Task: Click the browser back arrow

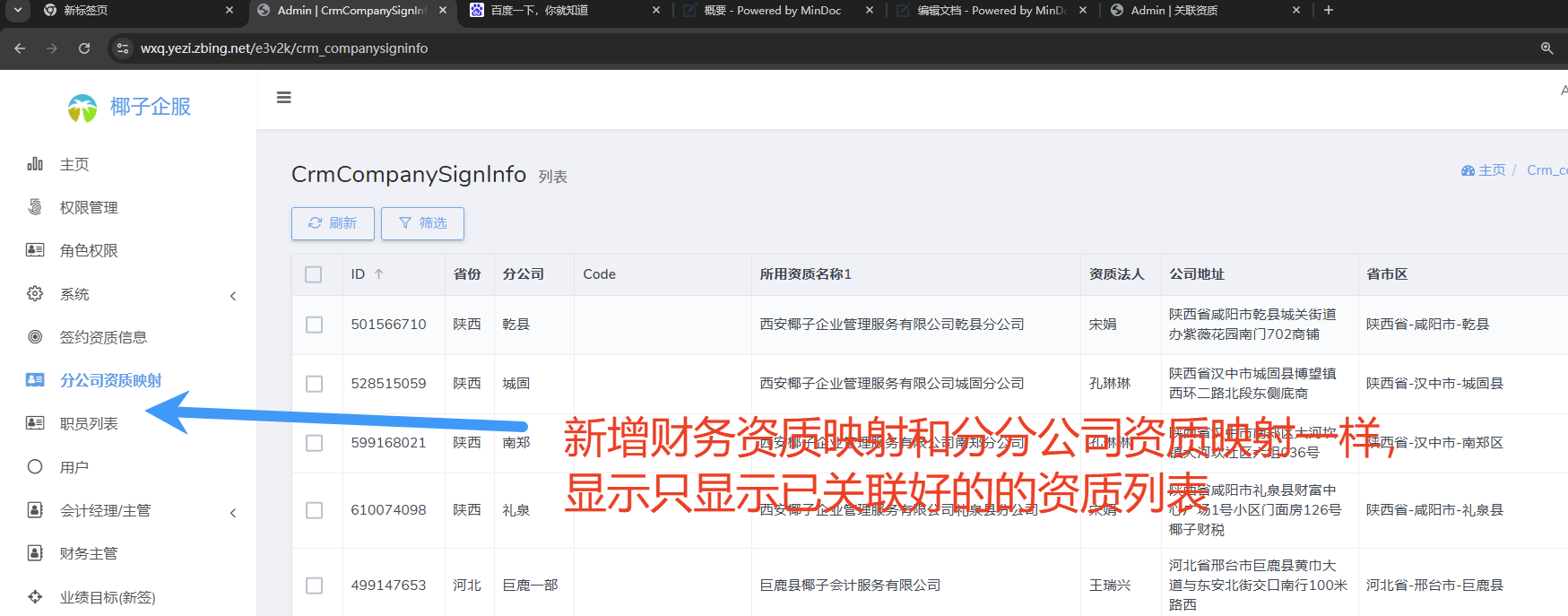Action: pos(20,48)
